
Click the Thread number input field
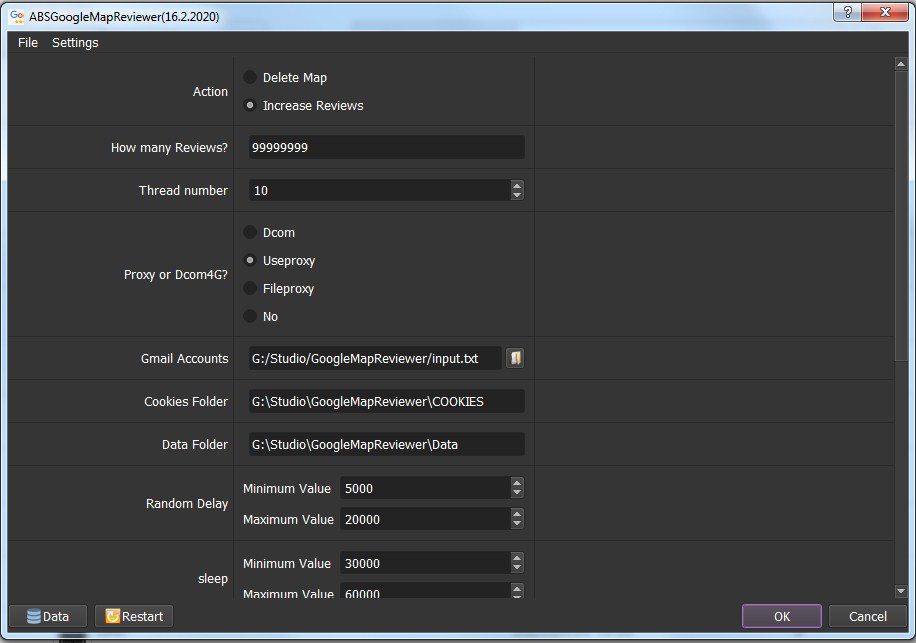click(380, 190)
